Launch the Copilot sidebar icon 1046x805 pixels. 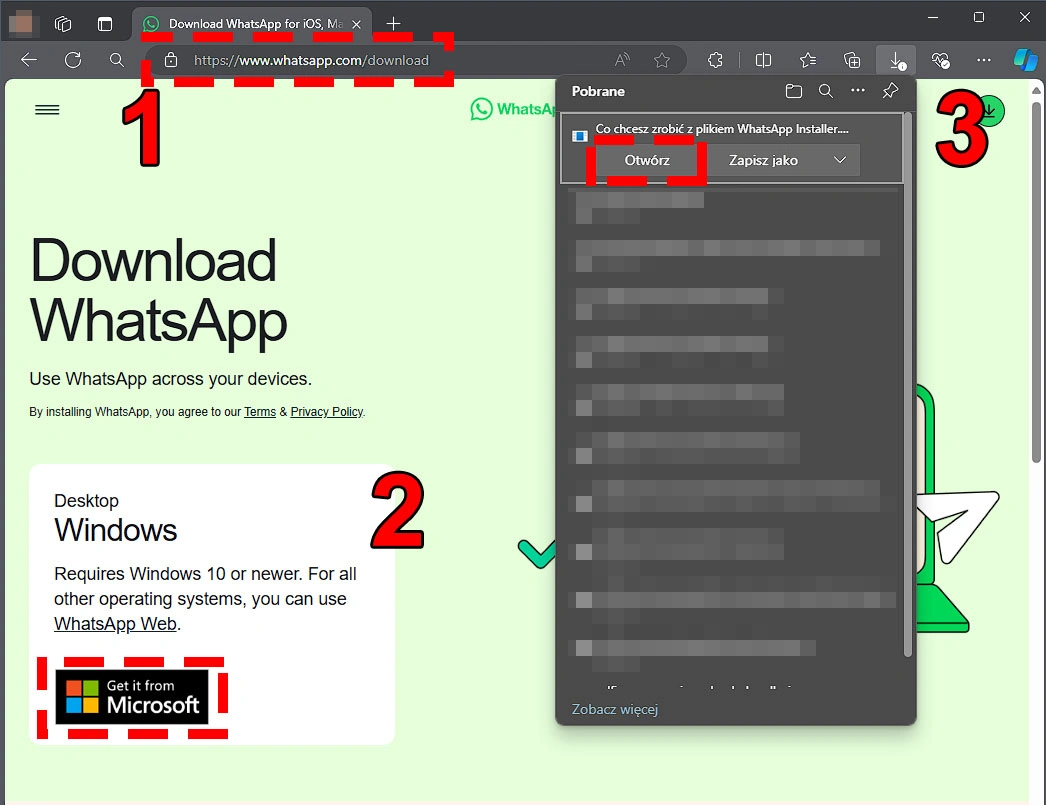(x=1025, y=60)
